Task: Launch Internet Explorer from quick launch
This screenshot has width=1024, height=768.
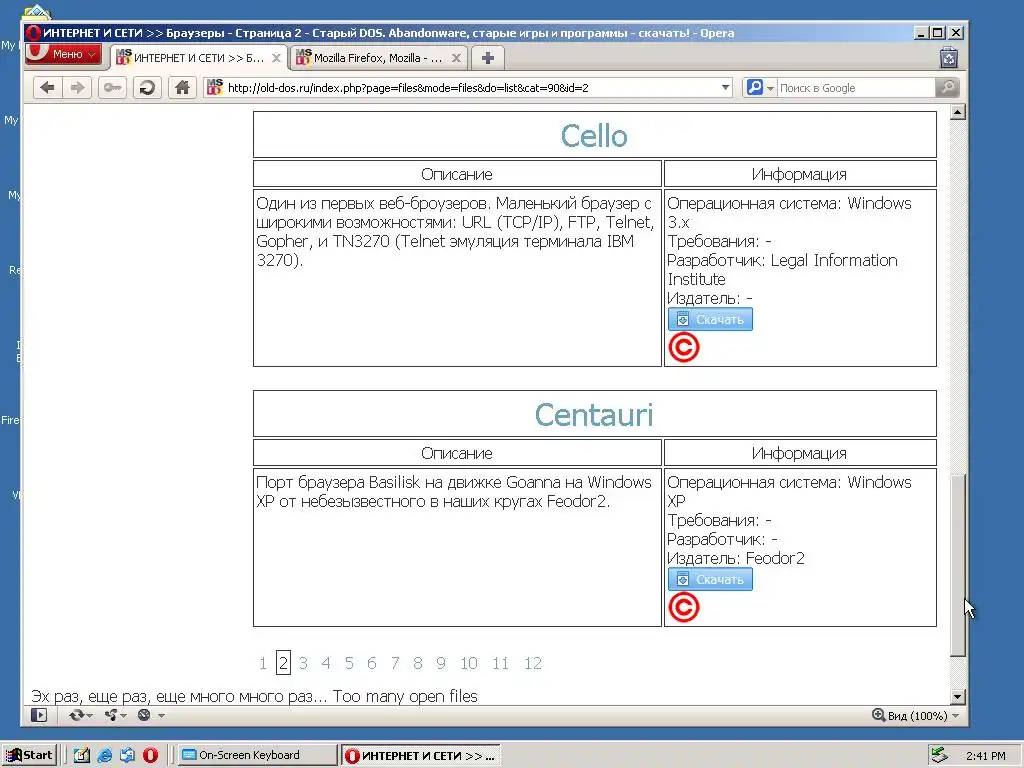Action: point(104,755)
